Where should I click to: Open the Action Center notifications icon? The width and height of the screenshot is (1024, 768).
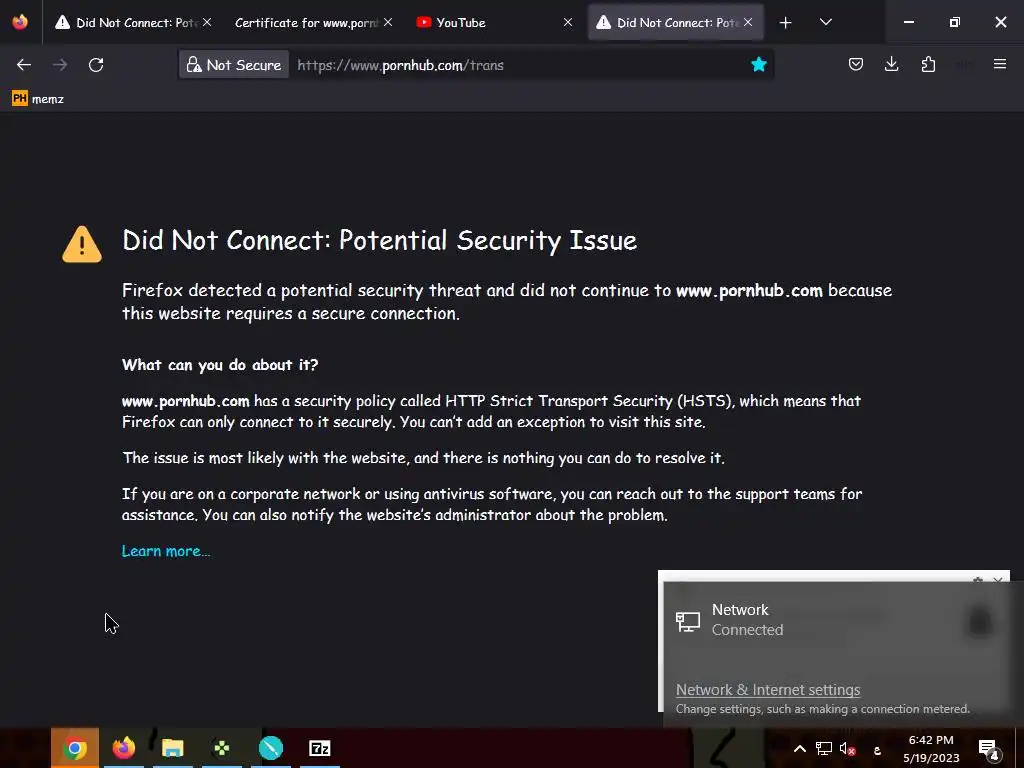pos(989,749)
